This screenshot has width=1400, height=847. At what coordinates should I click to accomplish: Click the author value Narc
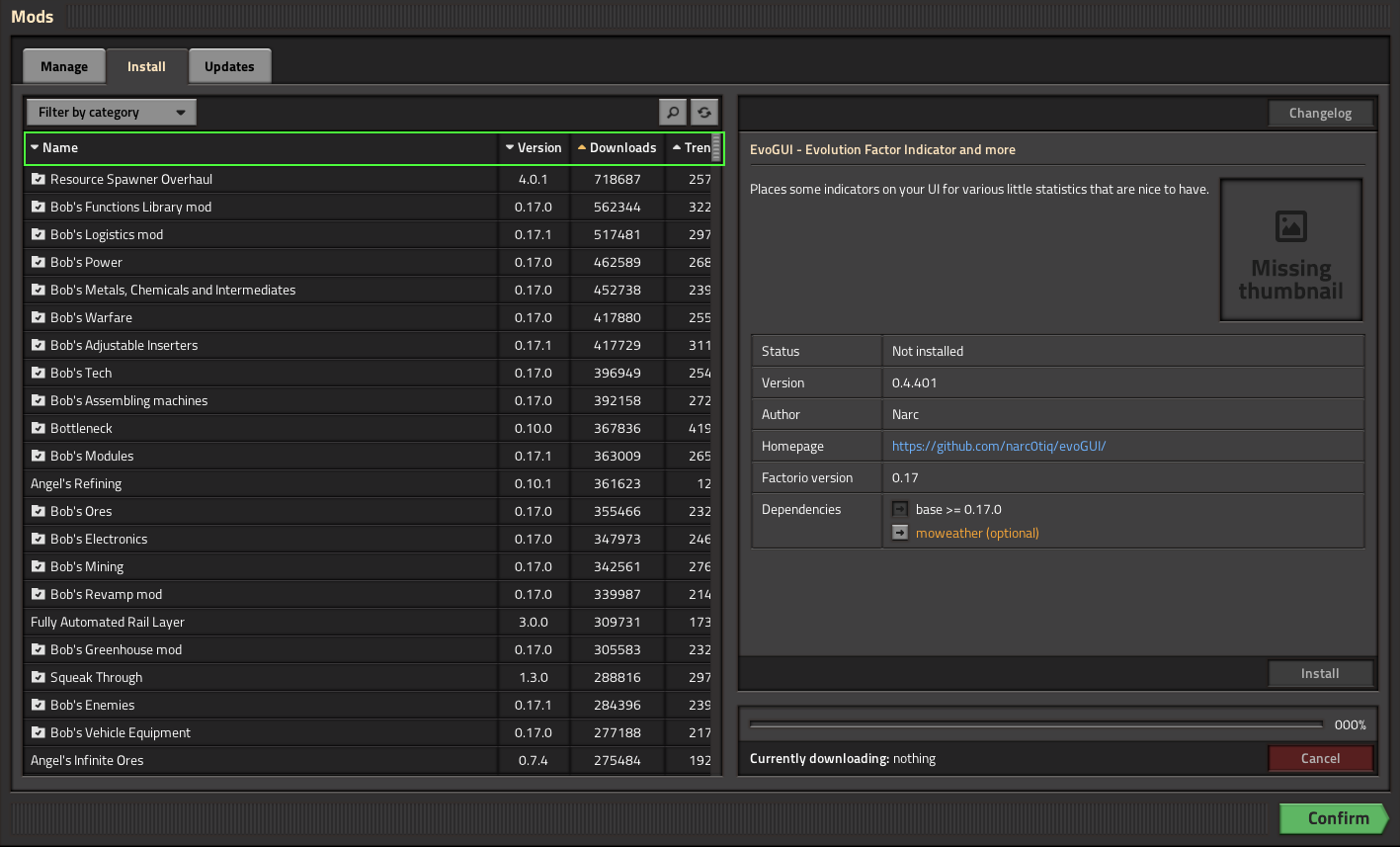pos(906,414)
